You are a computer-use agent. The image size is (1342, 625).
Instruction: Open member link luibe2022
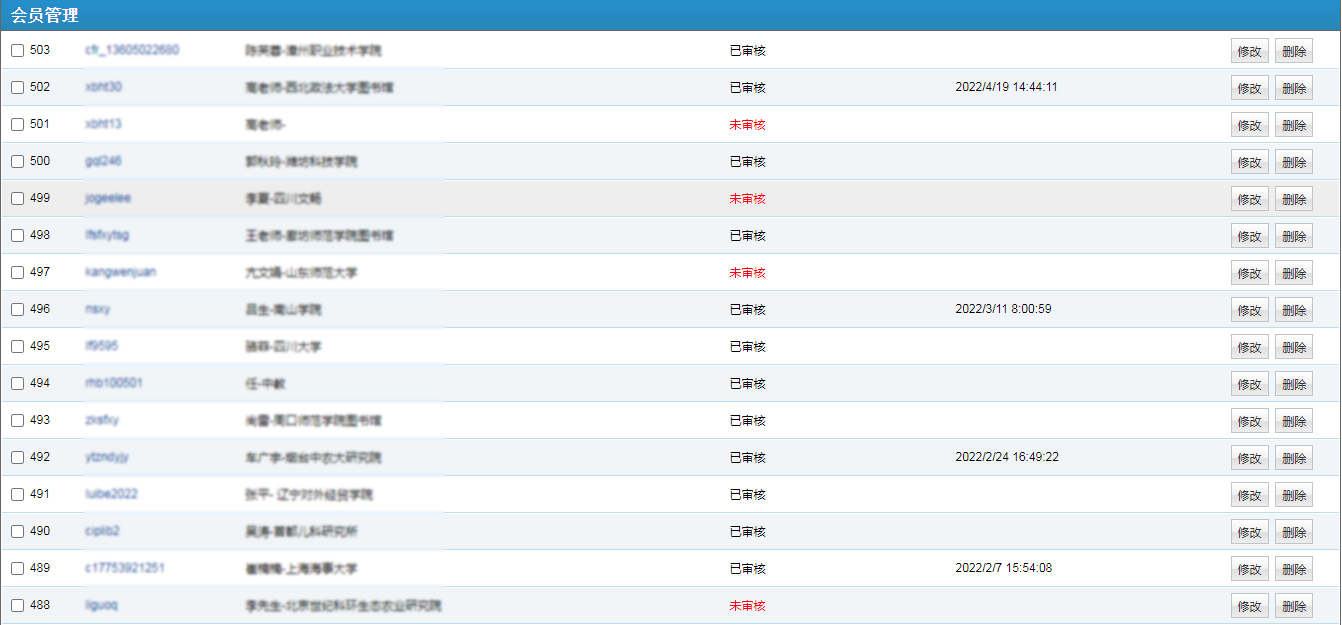(111, 494)
